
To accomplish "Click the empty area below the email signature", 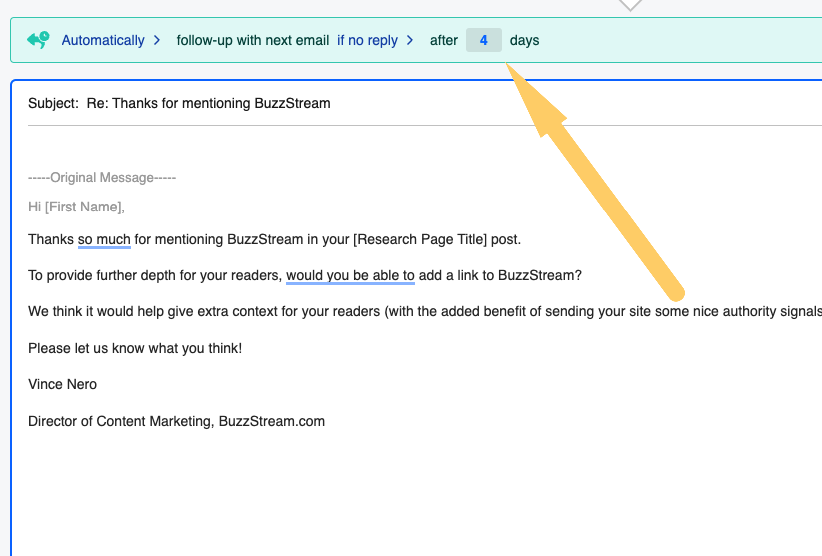I will (x=400, y=490).
